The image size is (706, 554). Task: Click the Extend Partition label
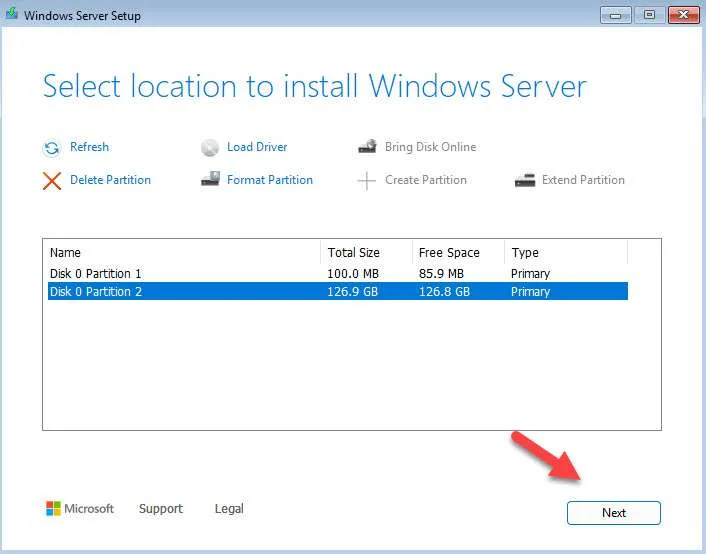click(x=583, y=180)
